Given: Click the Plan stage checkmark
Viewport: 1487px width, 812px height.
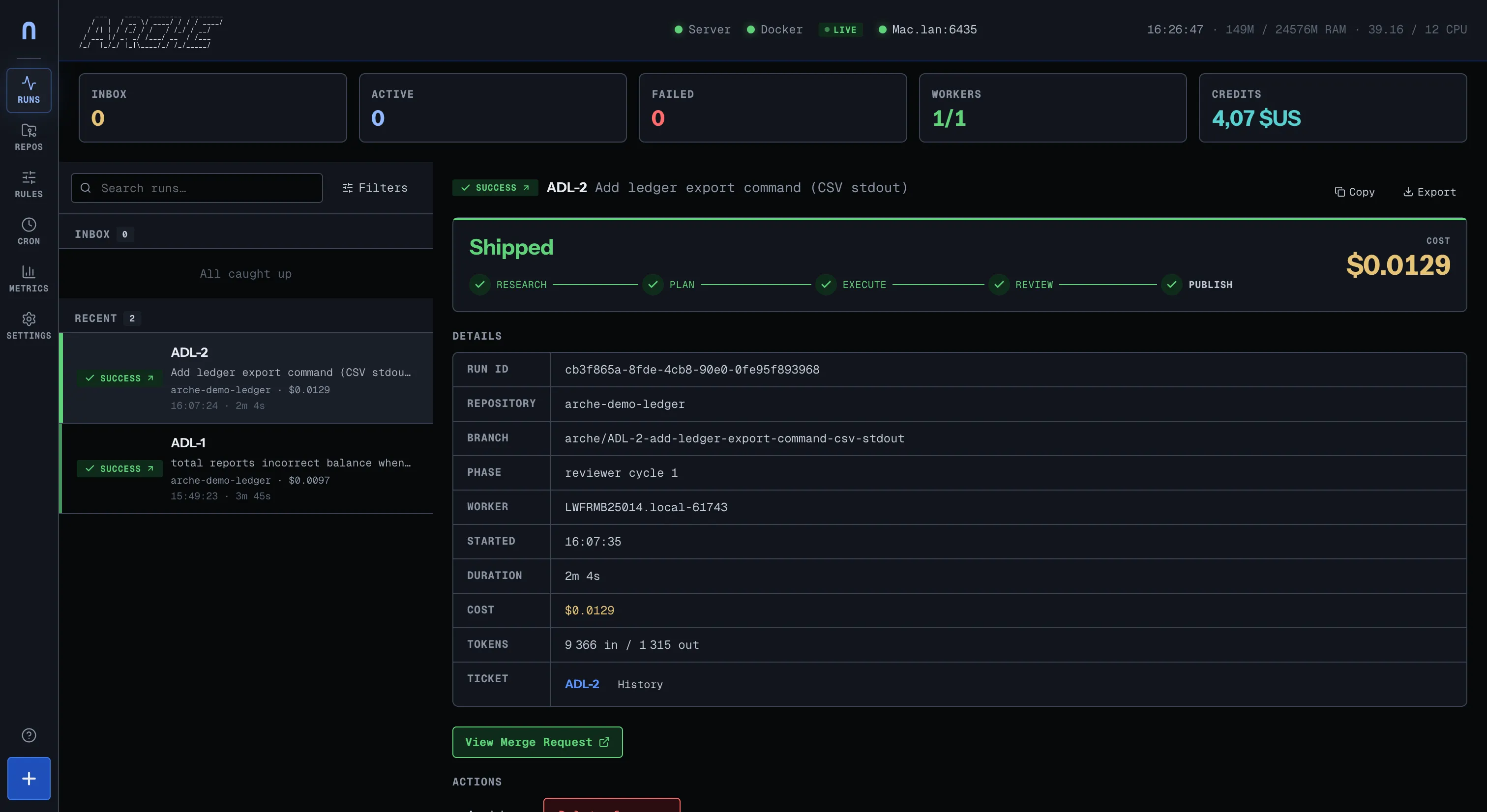Looking at the screenshot, I should [653, 285].
